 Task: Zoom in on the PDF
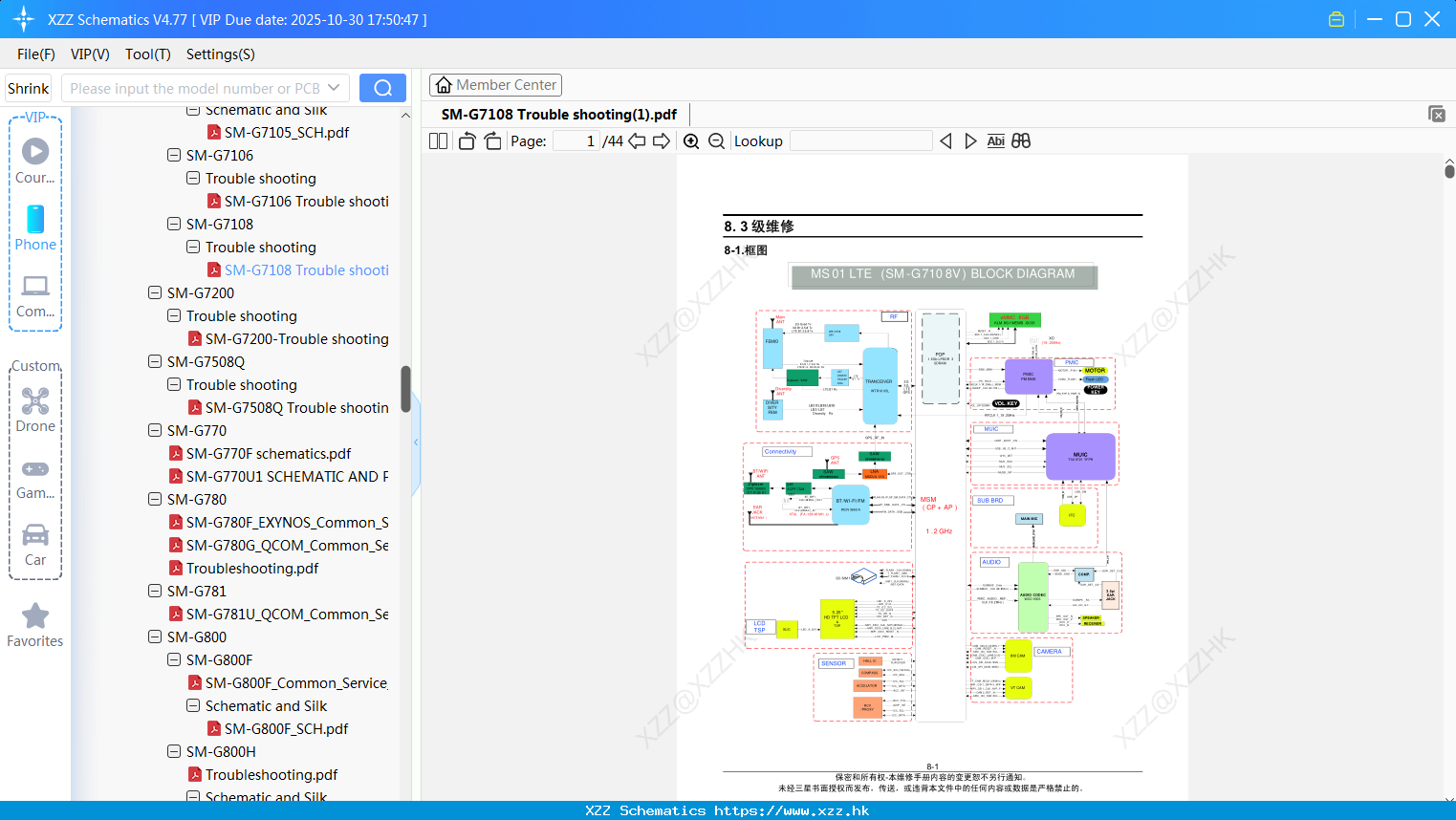click(x=691, y=140)
